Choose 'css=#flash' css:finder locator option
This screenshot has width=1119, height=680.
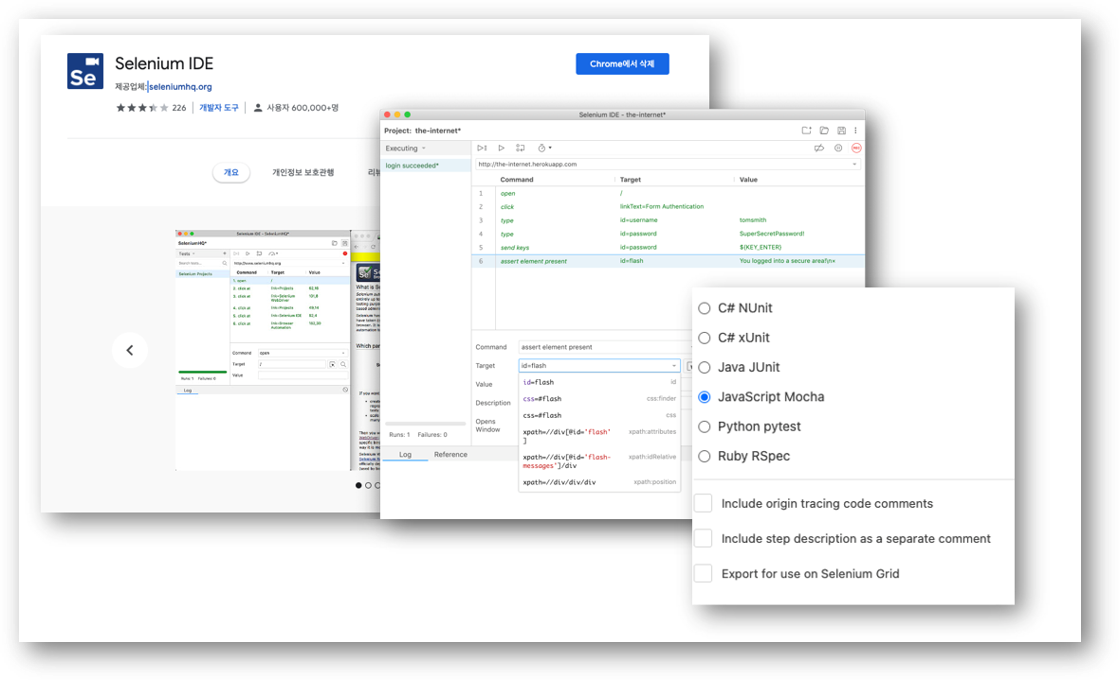tap(599, 399)
